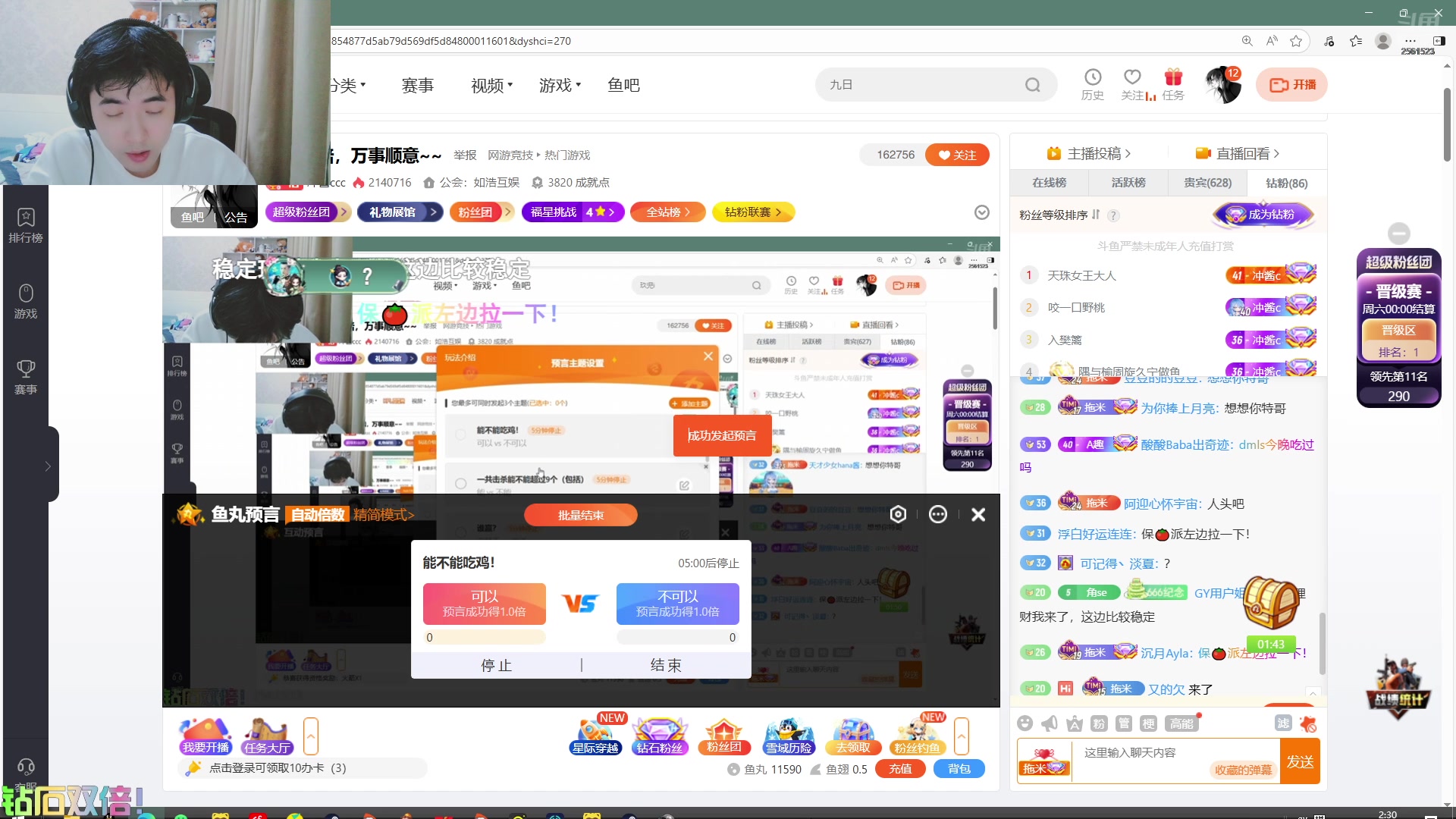Screen dimensions: 1456x819
Task: Click the search magnifier icon
Action: pyautogui.click(x=1032, y=85)
